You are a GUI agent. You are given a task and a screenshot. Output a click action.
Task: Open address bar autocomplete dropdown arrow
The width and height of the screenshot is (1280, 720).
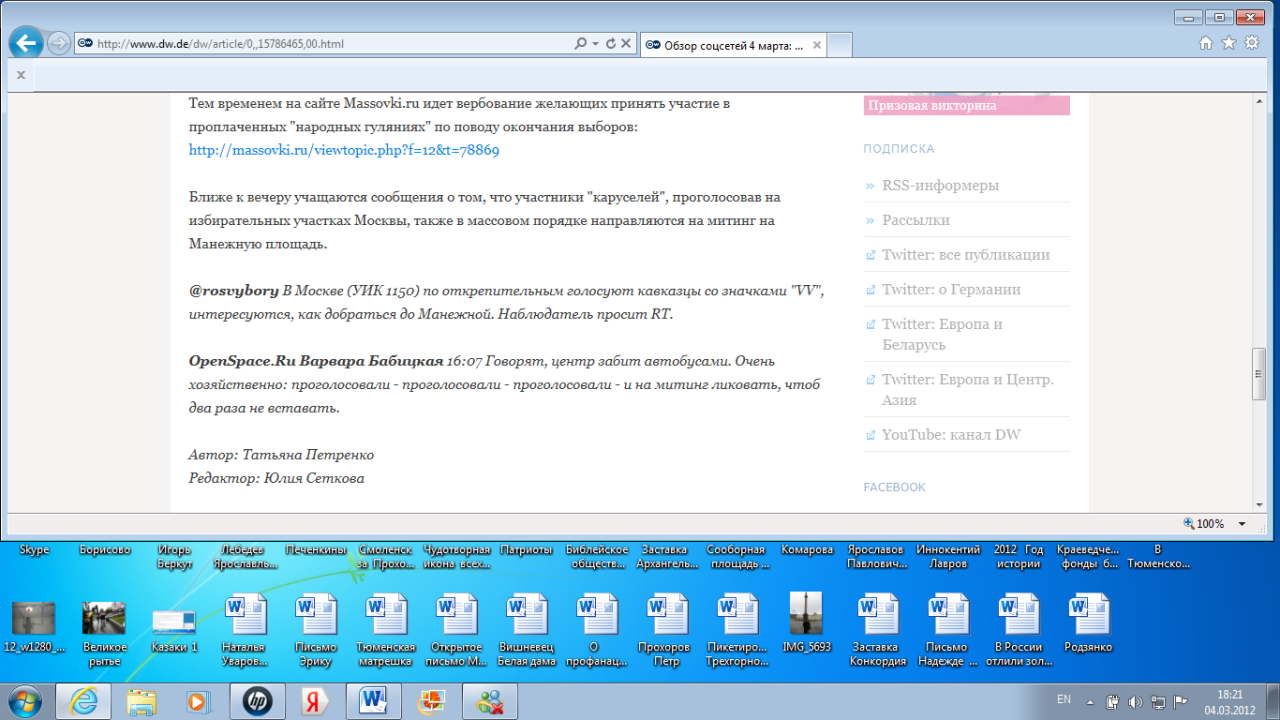[596, 44]
